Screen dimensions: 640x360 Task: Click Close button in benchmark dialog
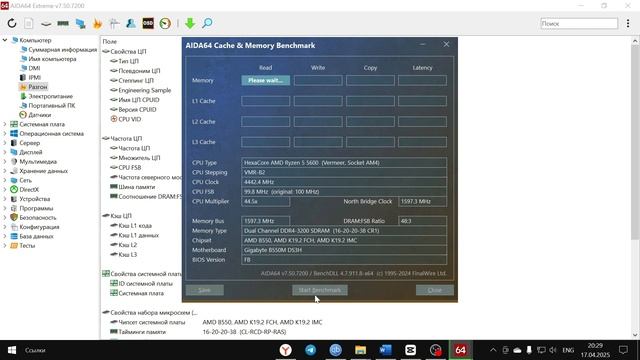pos(435,290)
